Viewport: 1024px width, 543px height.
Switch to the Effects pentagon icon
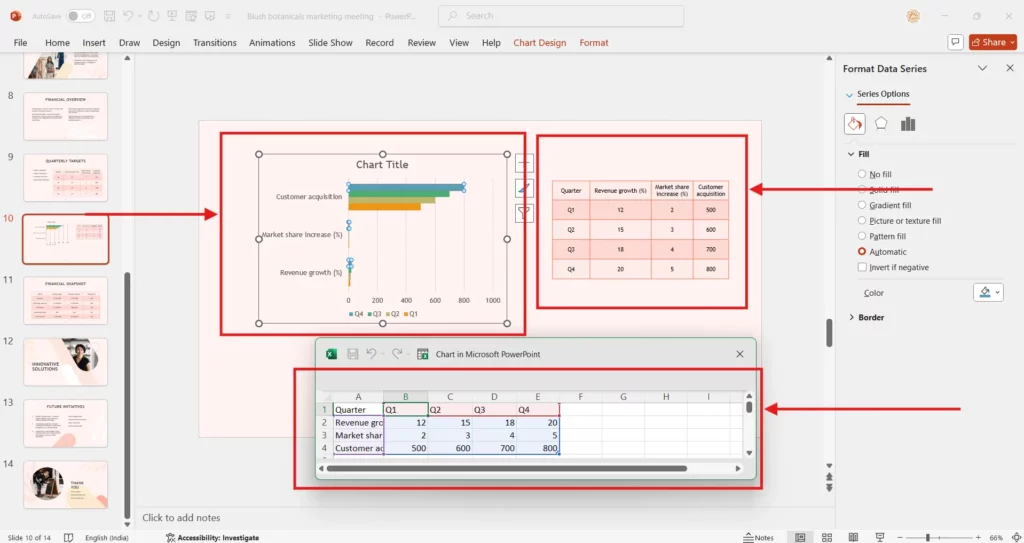tap(881, 124)
